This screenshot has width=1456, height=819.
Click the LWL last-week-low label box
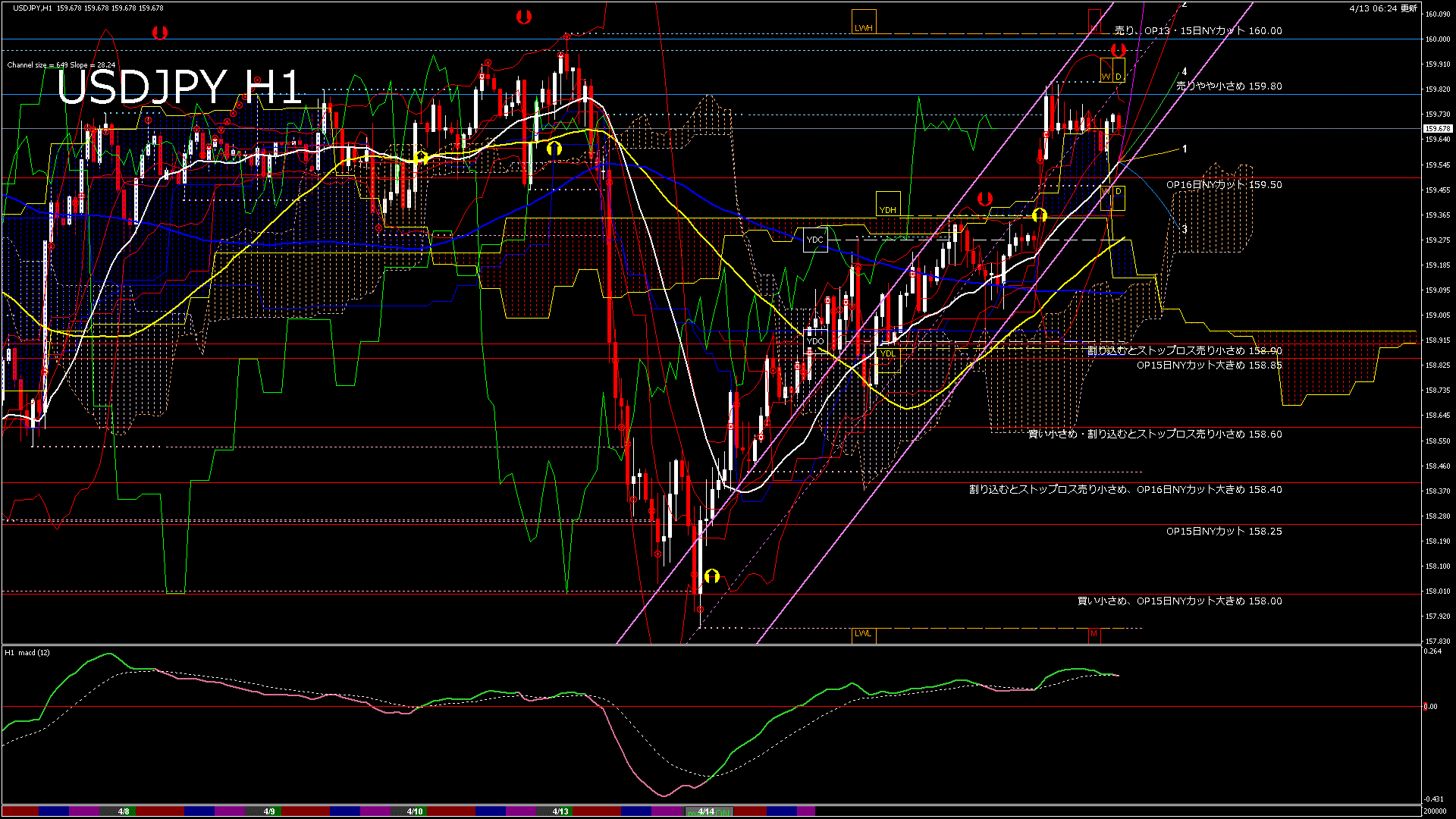click(x=863, y=634)
